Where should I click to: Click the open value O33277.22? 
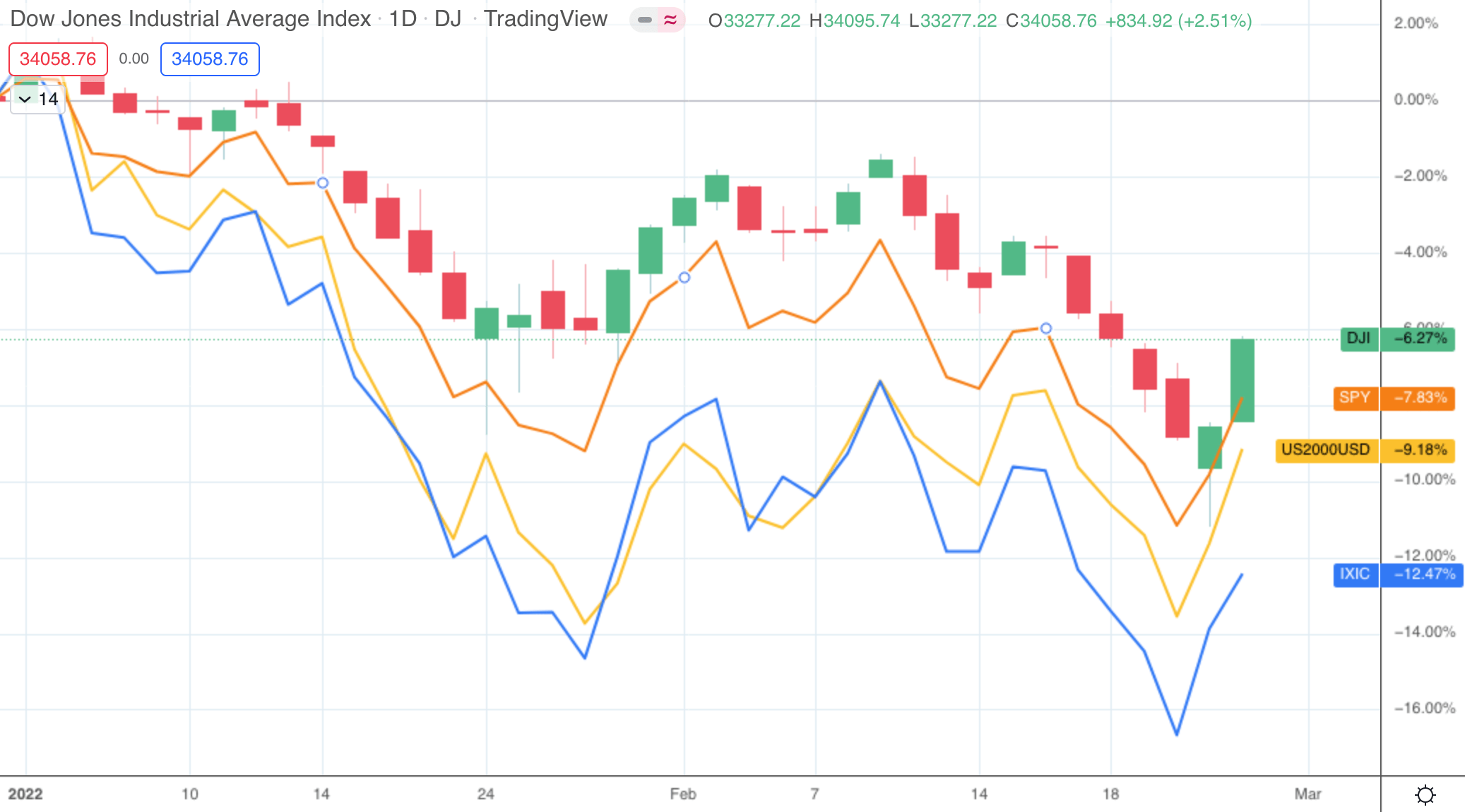754,20
